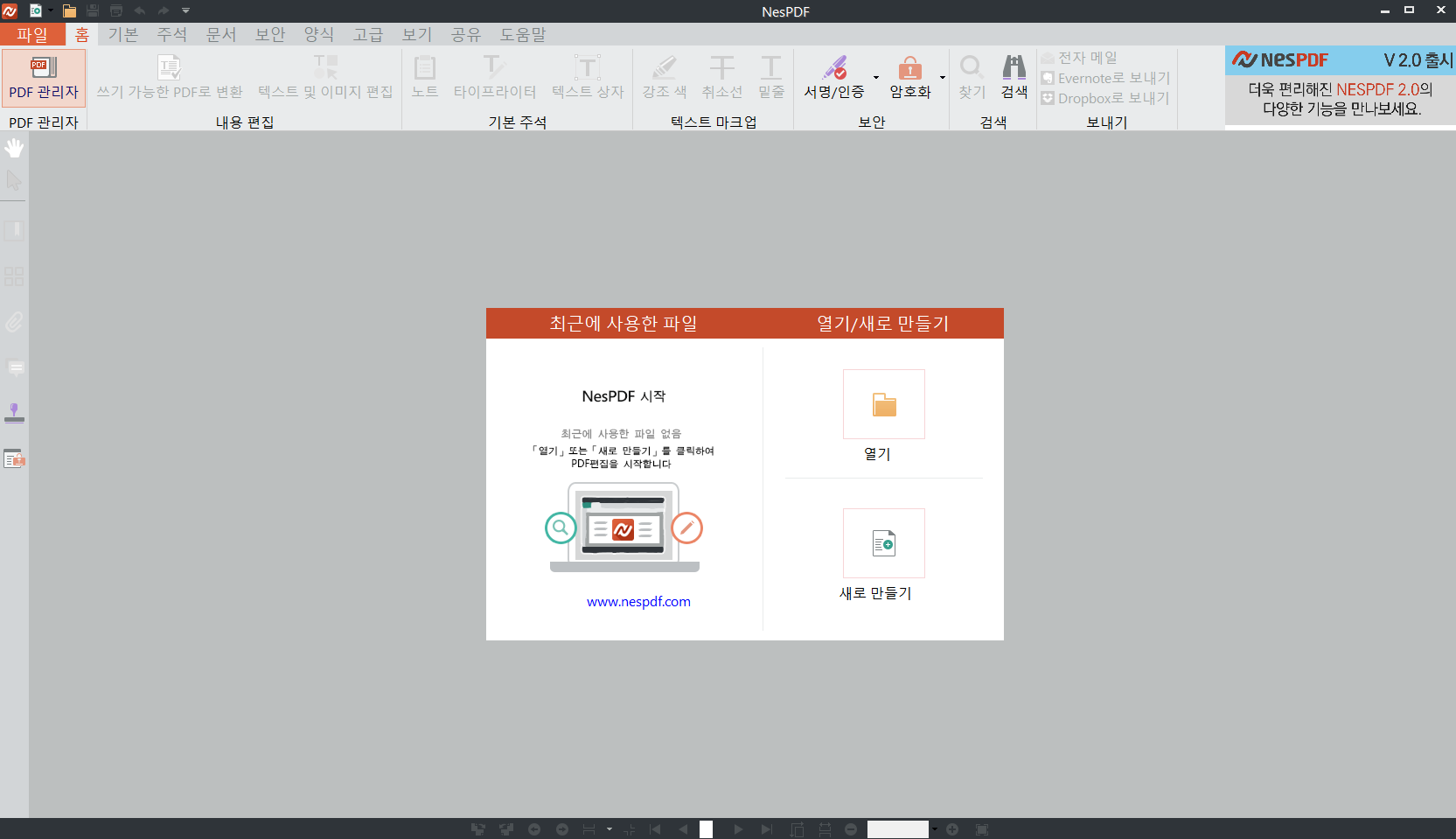1456x839 pixels.
Task: Select the 노트 annotation tool
Action: 425,78
